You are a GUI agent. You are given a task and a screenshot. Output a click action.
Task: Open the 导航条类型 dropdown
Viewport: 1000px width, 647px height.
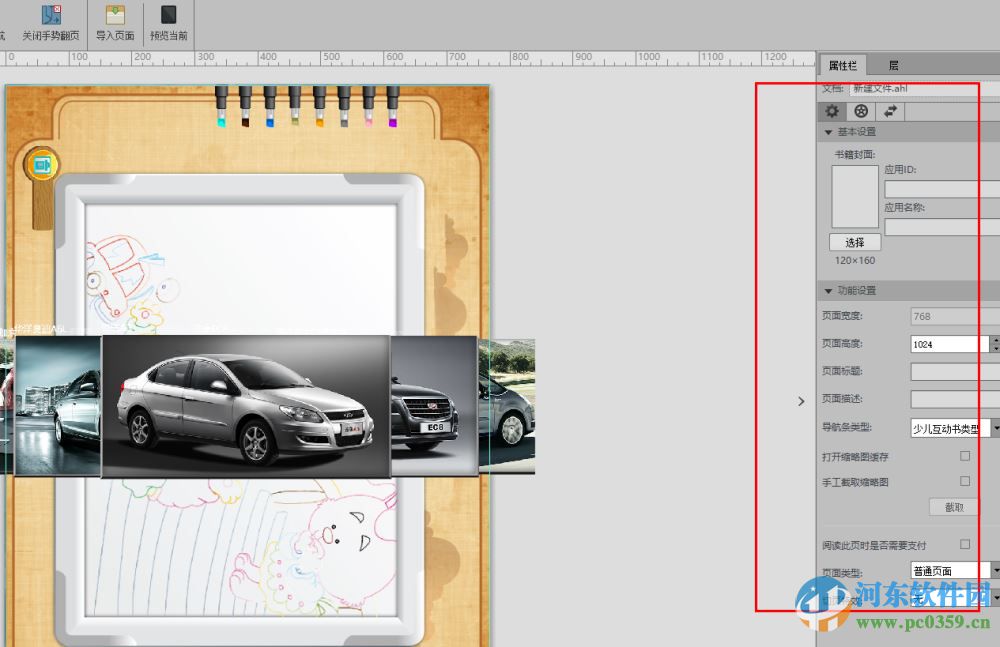(995, 428)
